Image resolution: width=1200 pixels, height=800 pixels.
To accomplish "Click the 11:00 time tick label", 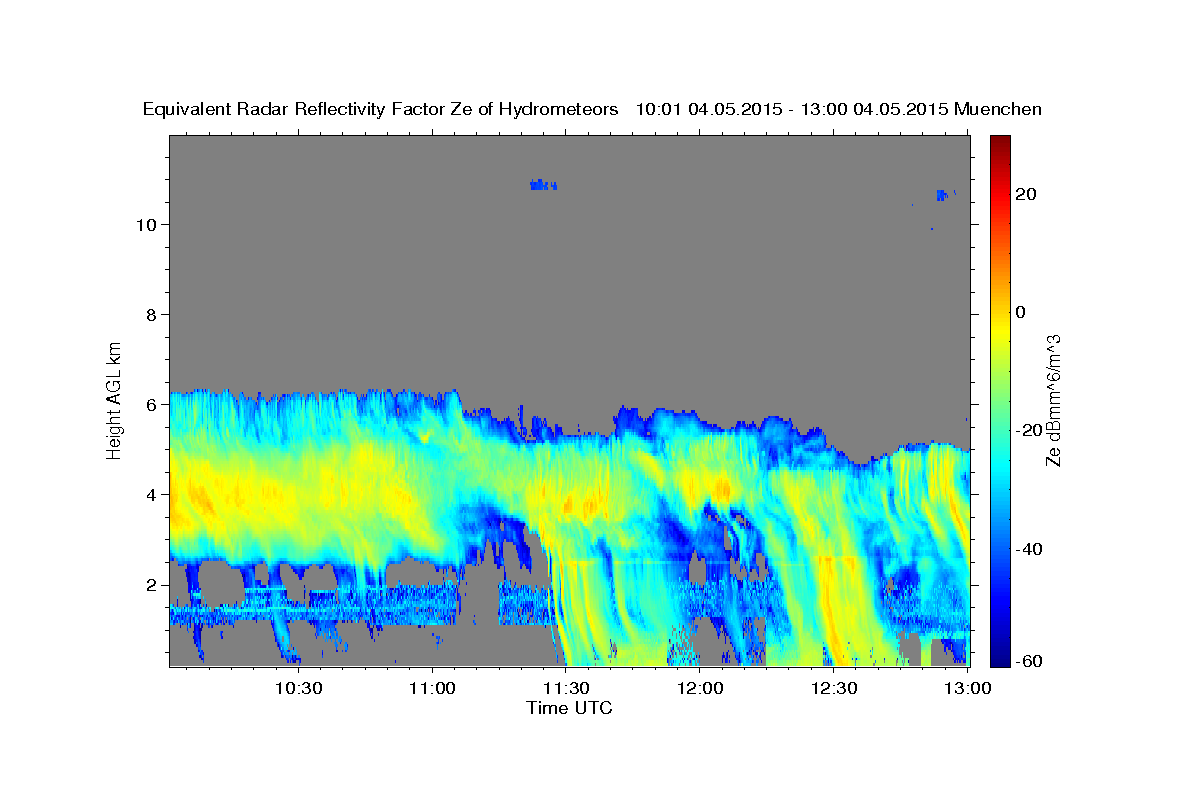I will coord(432,688).
